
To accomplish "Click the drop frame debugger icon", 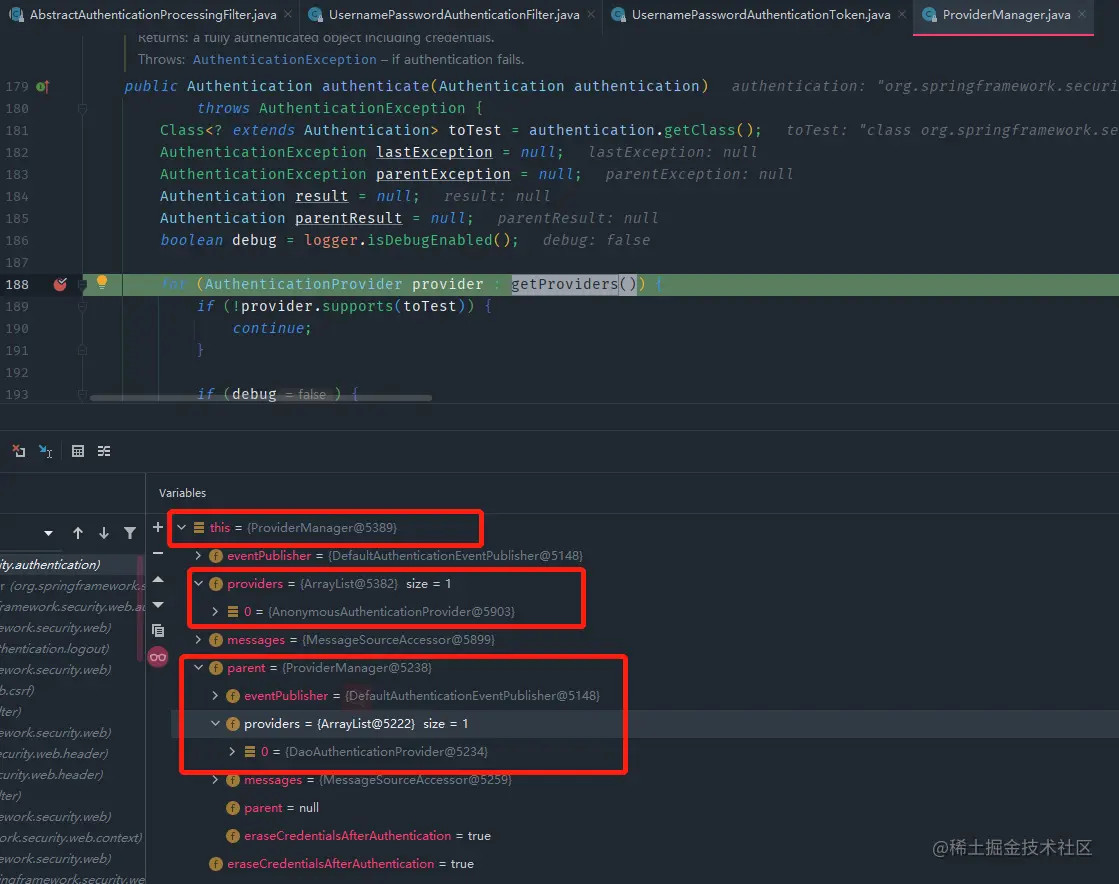I will coord(19,451).
